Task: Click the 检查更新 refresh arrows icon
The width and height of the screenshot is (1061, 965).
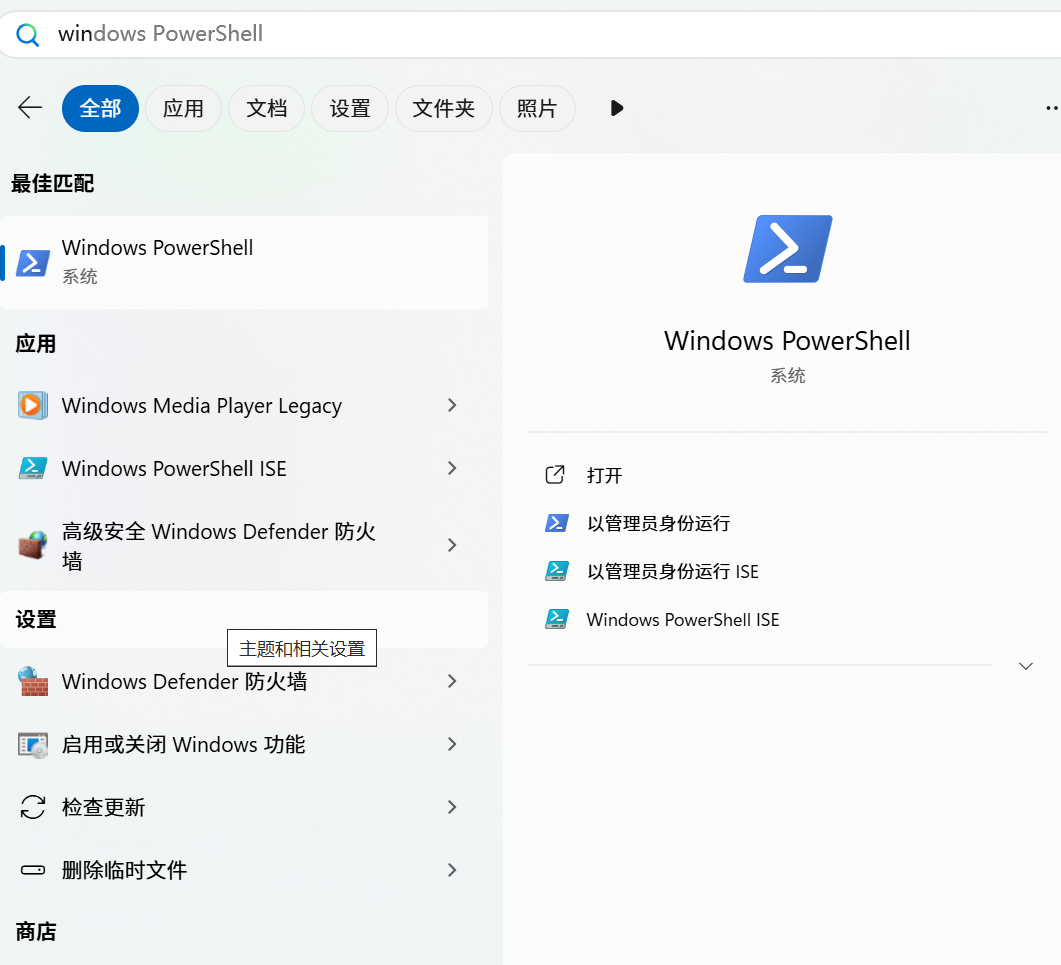Action: (x=32, y=807)
